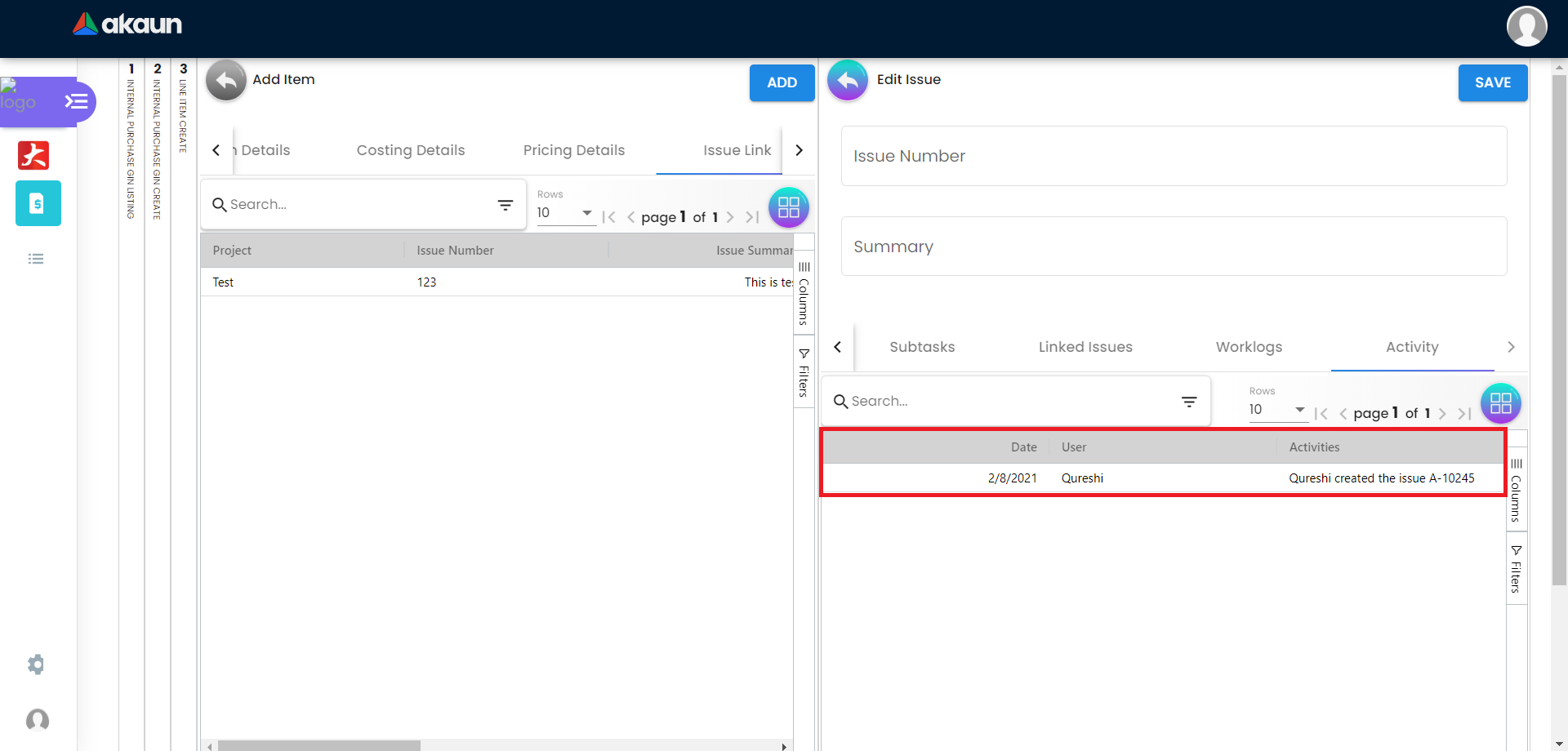Sort by the Issue Summary column header
Viewport: 1568px width, 751px height.
tap(702, 251)
